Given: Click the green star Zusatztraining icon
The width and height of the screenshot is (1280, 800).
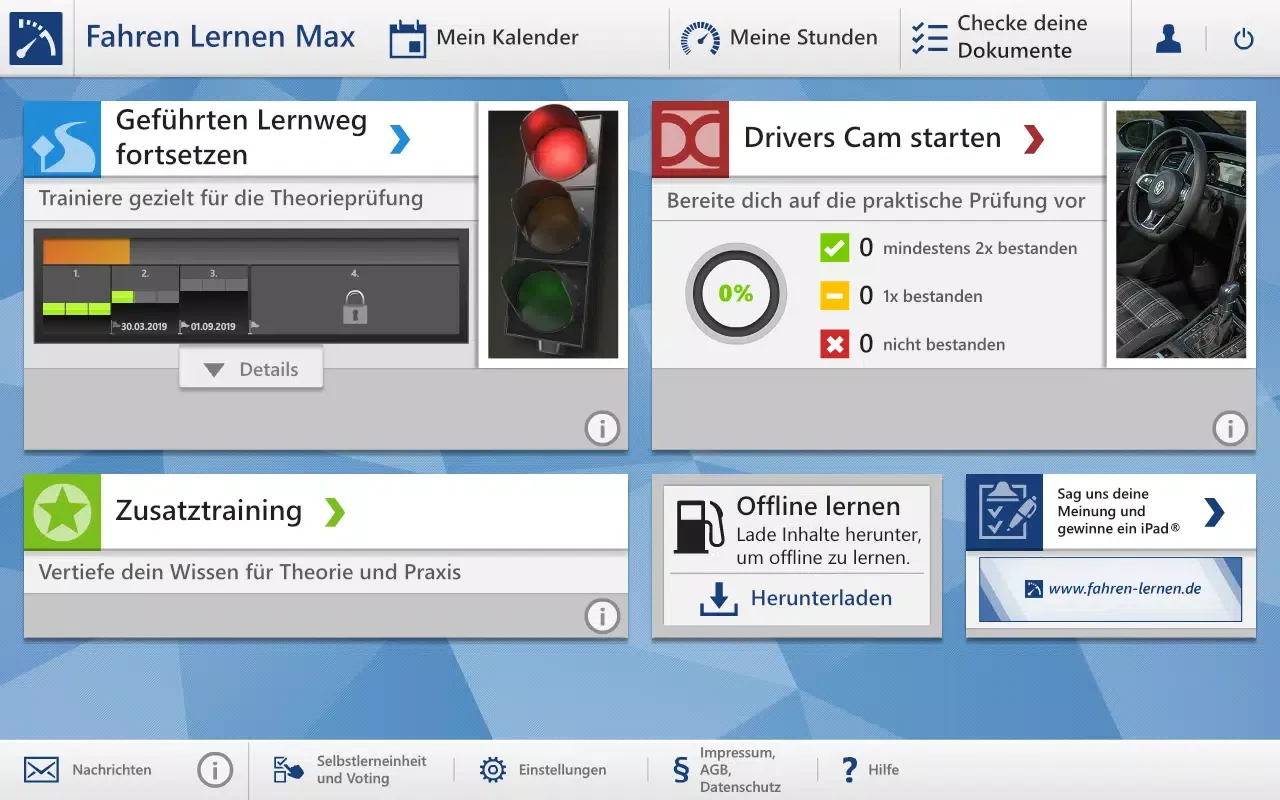Looking at the screenshot, I should point(62,512).
